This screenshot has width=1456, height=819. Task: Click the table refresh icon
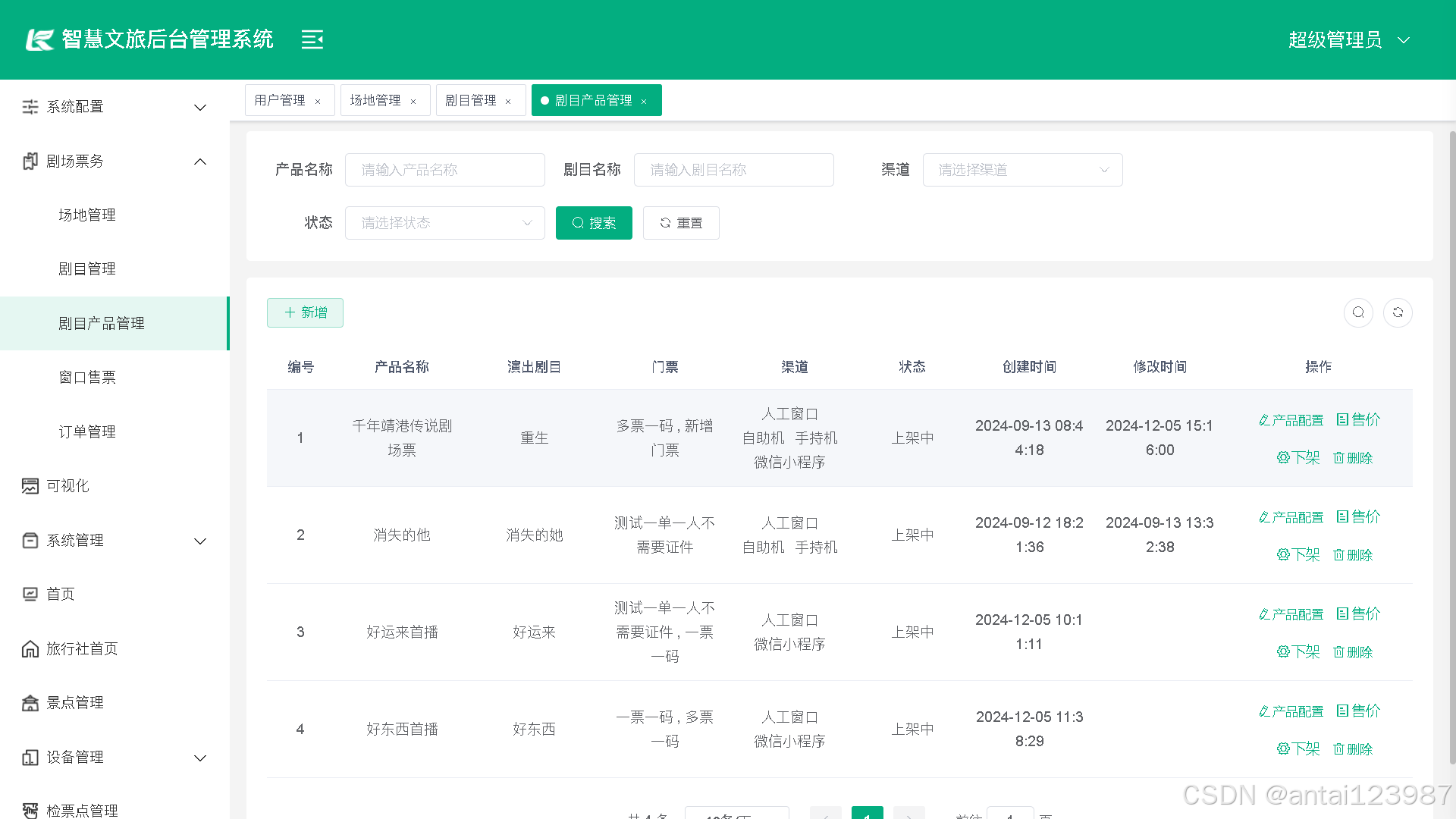tap(1398, 312)
